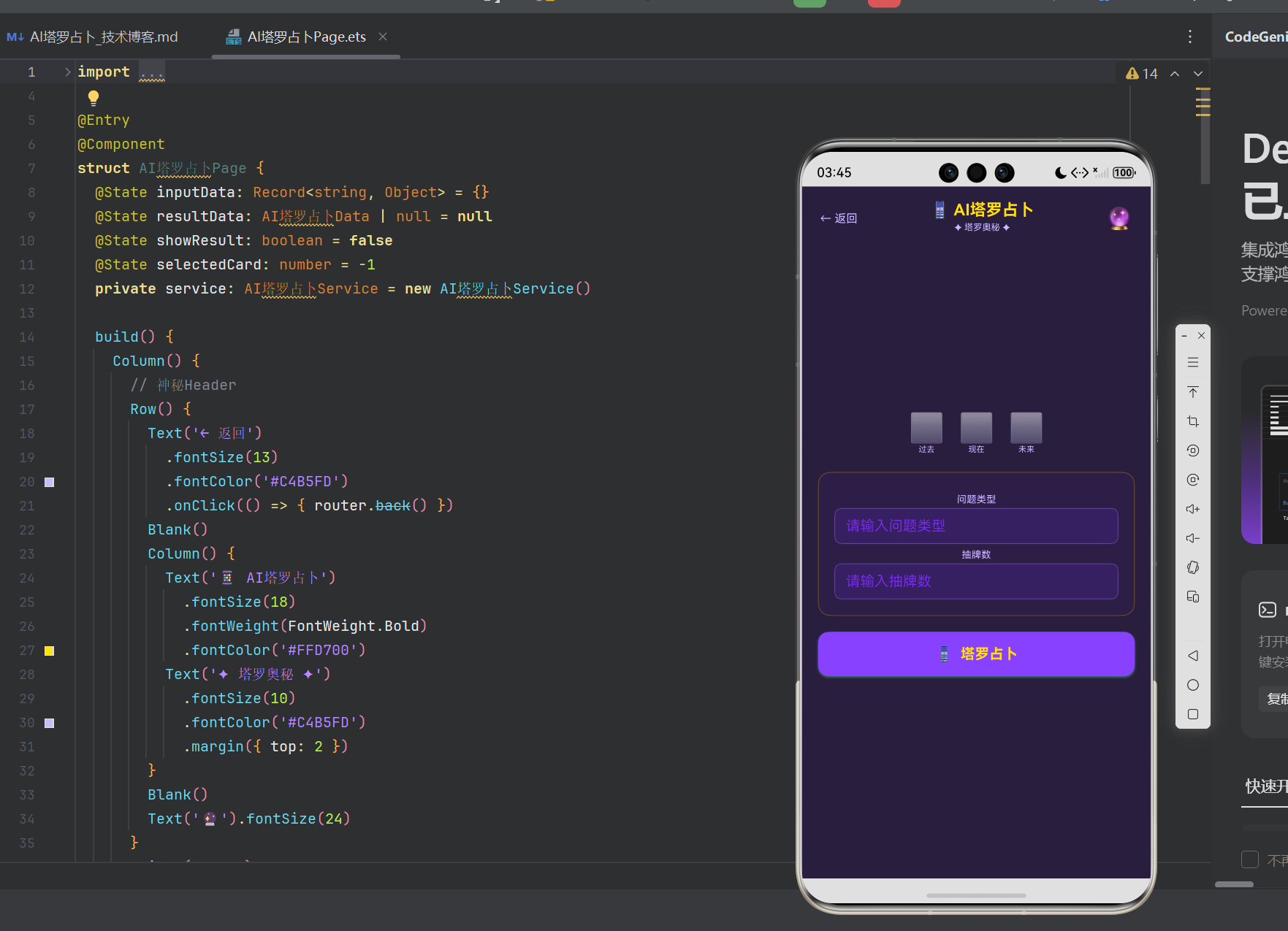Raise emulator volume with speaker-plus icon
This screenshot has height=931, width=1288.
[x=1193, y=509]
